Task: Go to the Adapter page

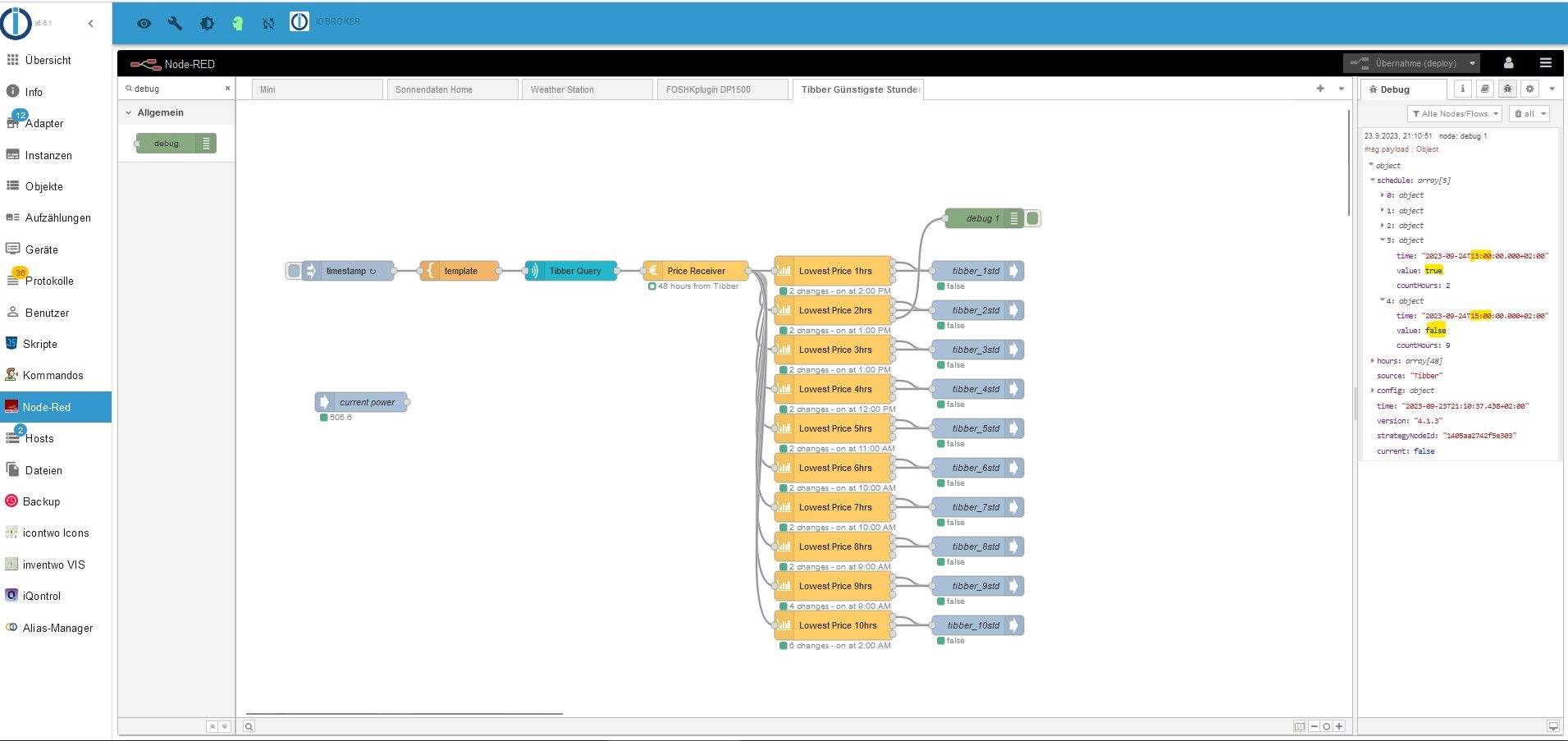Action: tap(56, 123)
